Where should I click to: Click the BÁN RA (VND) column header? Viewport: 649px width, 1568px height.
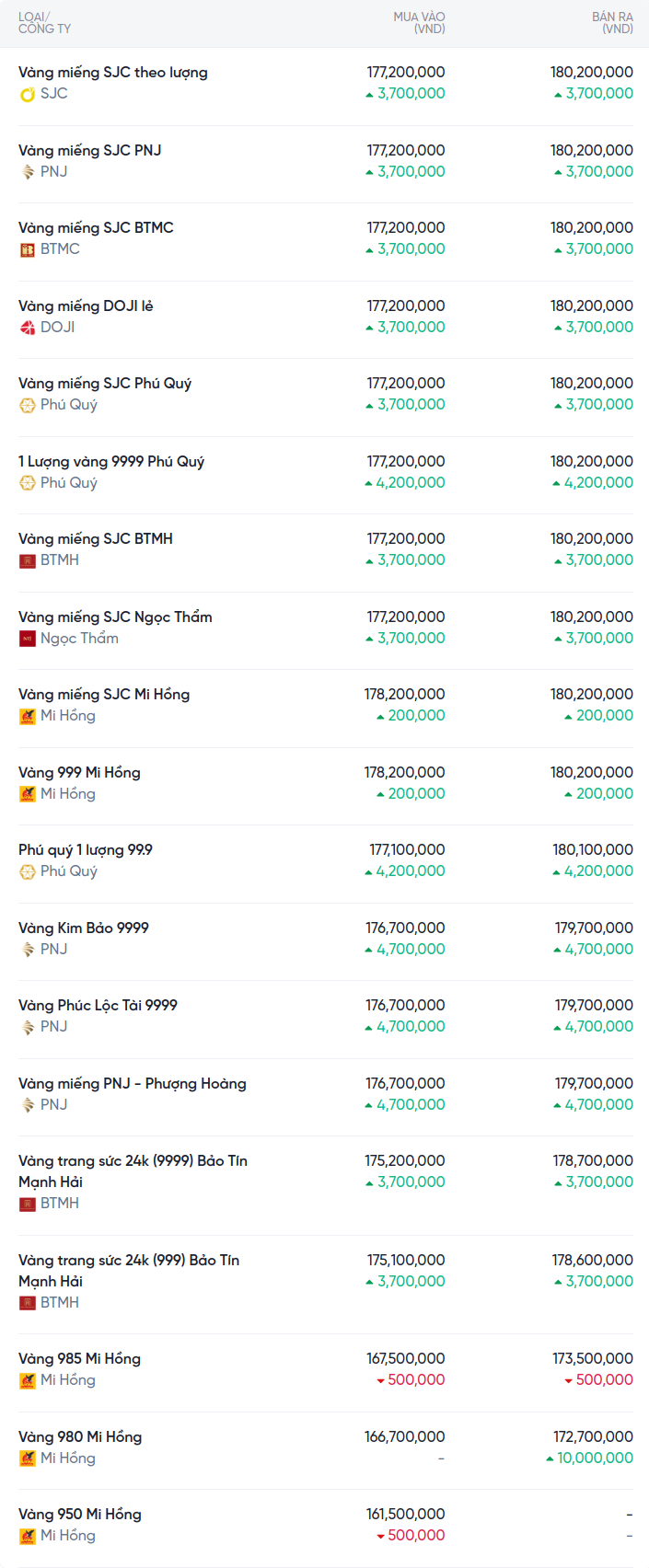point(612,23)
